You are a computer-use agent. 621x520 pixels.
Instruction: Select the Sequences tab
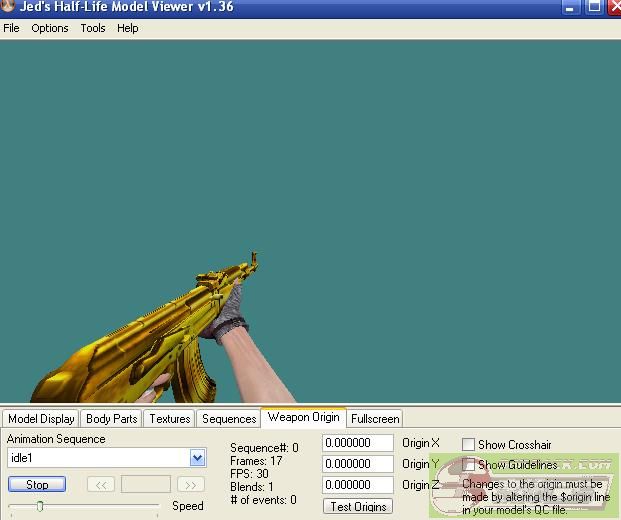(x=229, y=419)
